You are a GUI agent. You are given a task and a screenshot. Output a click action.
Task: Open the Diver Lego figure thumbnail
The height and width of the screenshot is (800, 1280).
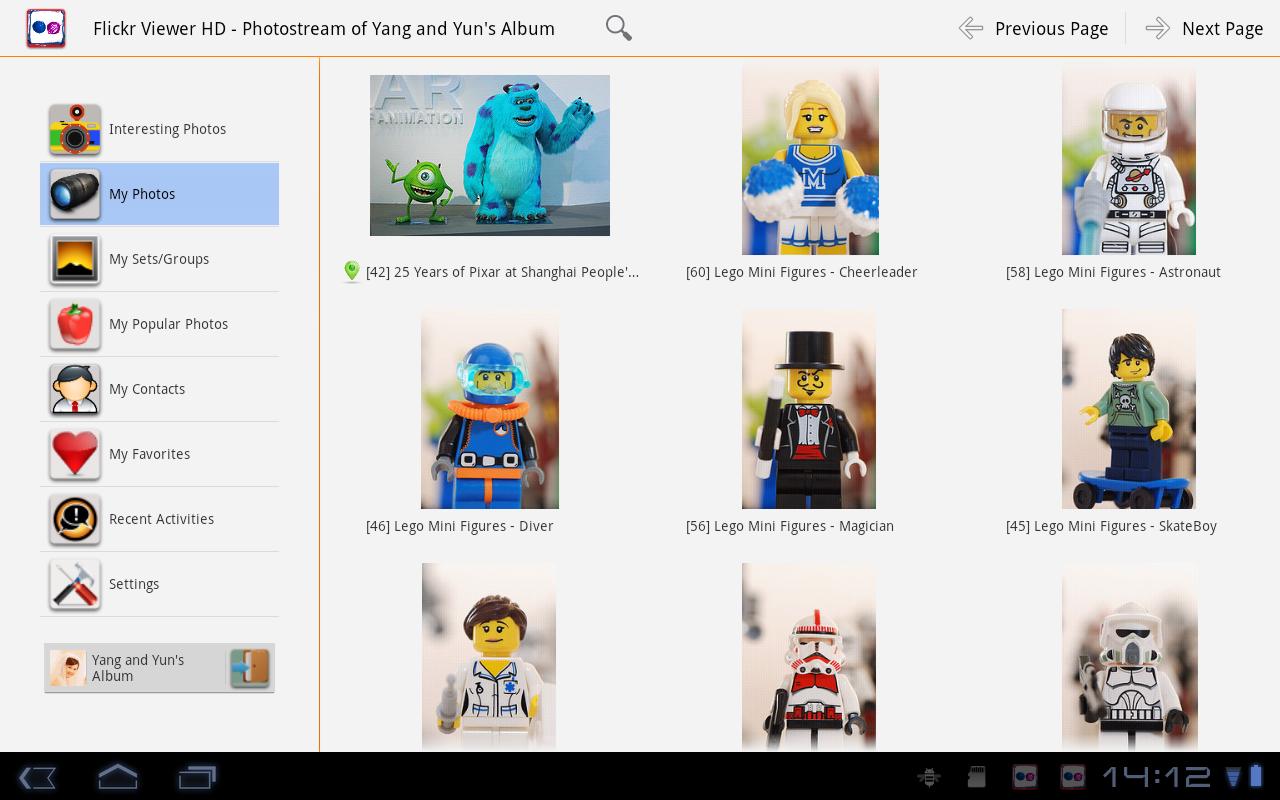click(x=490, y=409)
